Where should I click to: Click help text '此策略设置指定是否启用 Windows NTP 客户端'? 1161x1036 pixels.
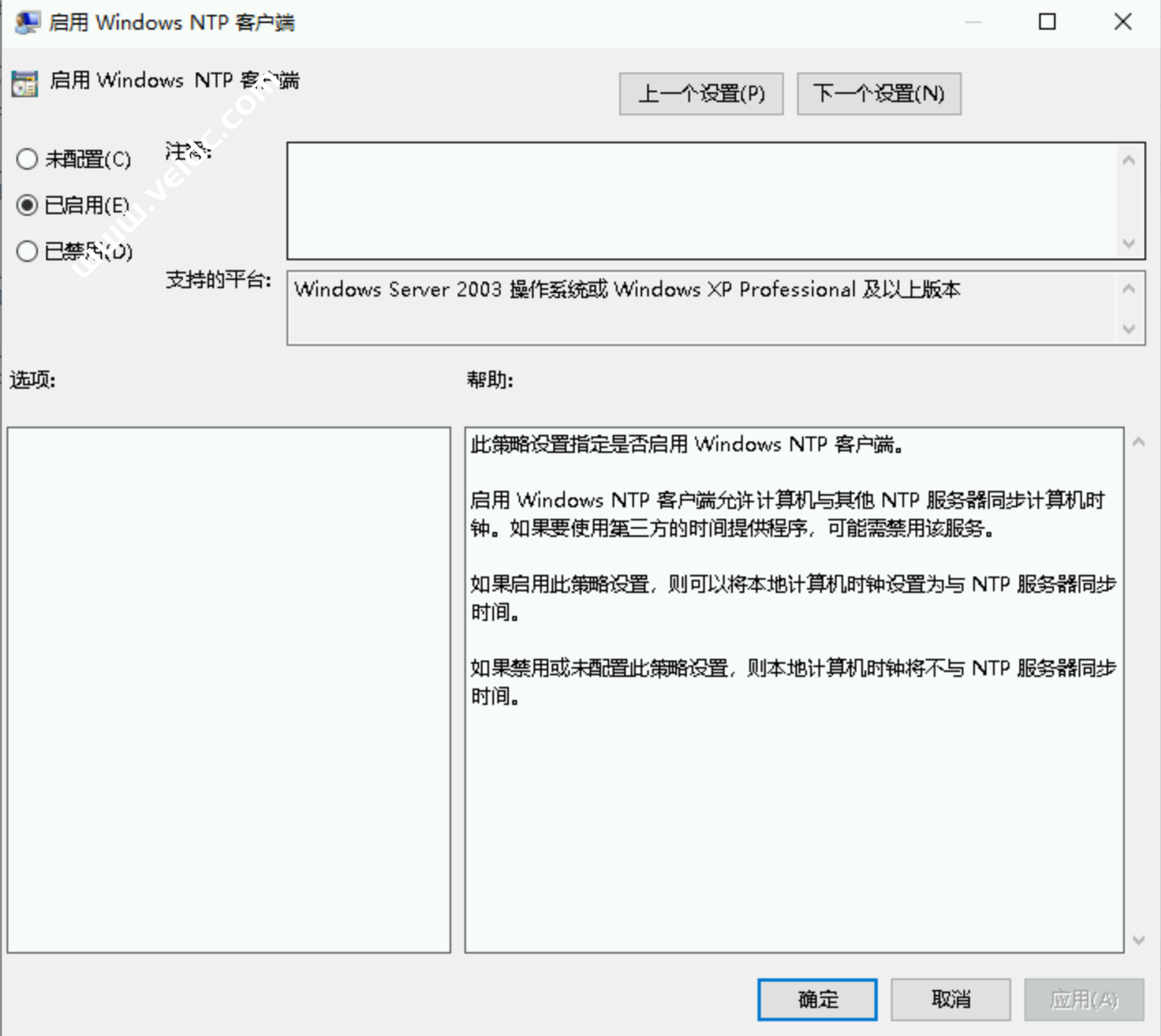pos(683,445)
